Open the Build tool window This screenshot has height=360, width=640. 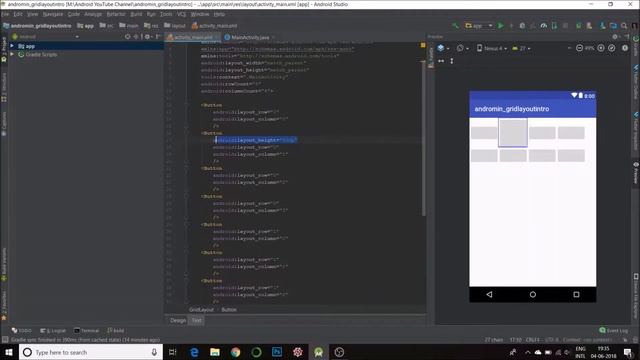[x=116, y=331]
